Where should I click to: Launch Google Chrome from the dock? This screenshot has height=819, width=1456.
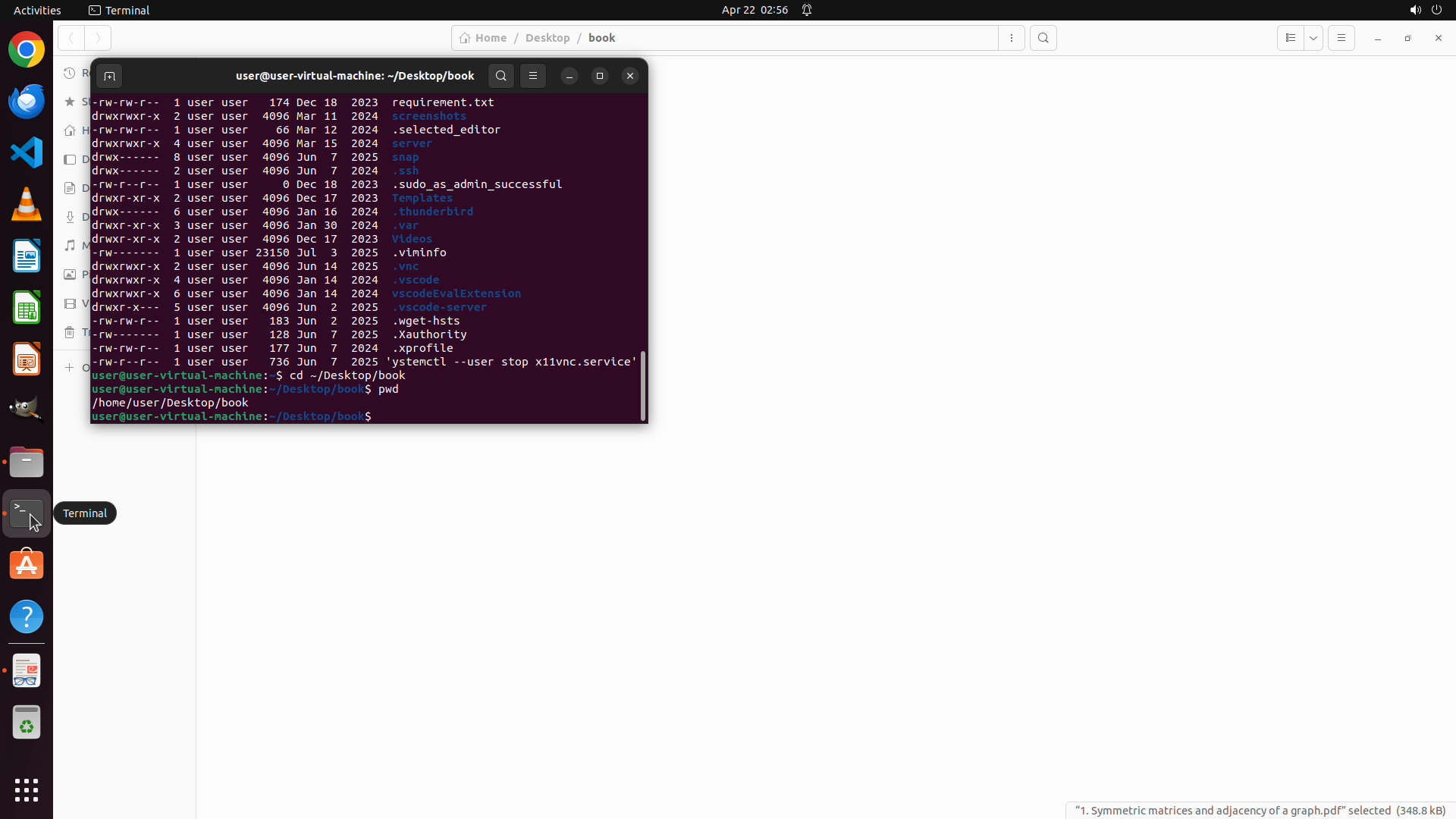tap(27, 50)
